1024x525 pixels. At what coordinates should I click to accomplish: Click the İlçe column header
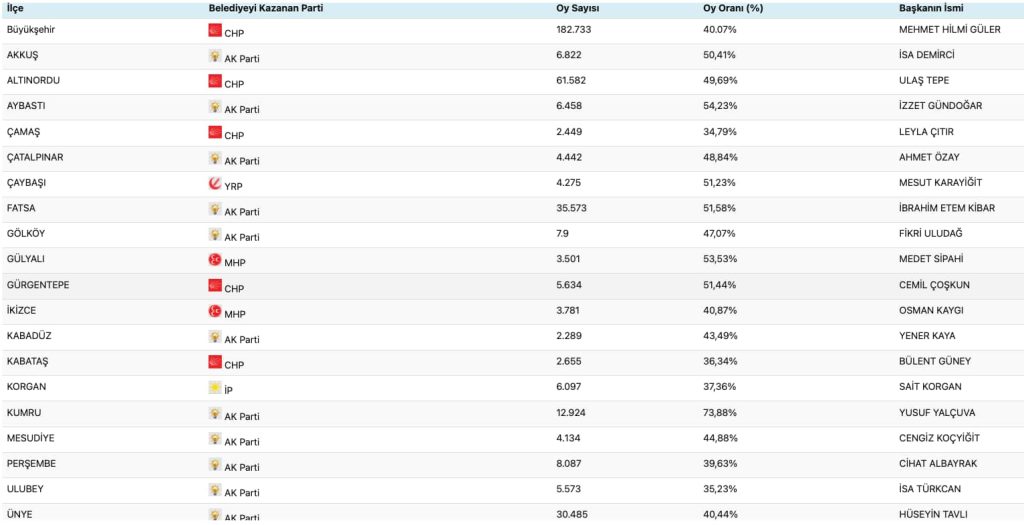click(15, 8)
